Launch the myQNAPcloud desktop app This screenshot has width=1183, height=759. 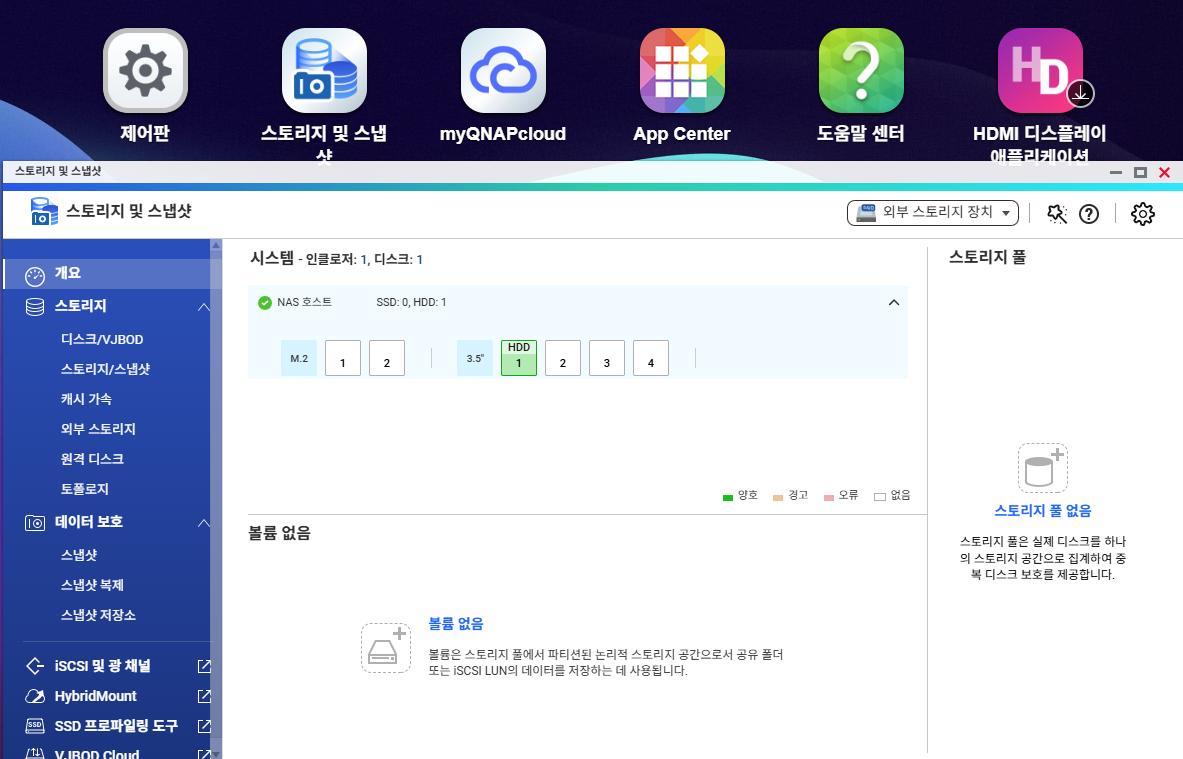tap(503, 71)
